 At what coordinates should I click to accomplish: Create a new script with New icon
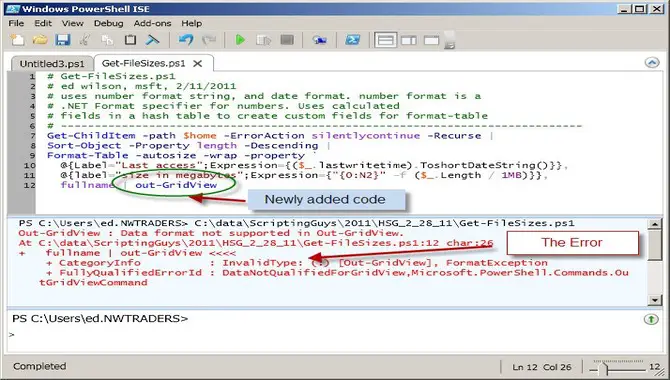18,40
